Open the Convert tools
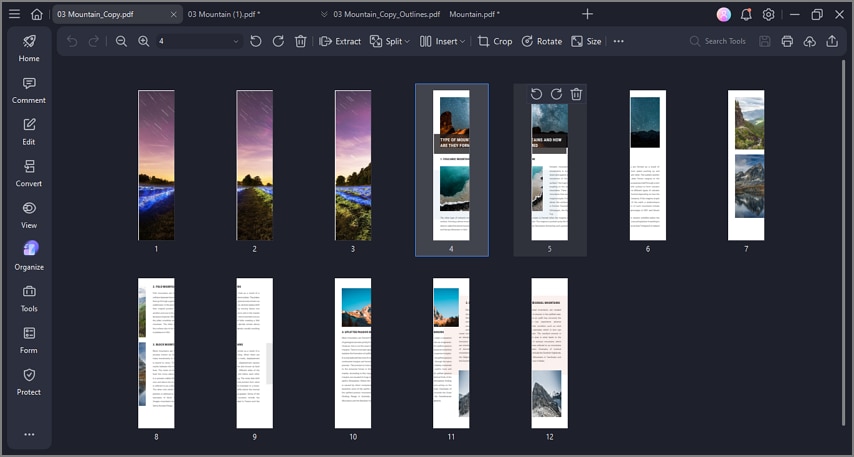 (29, 173)
